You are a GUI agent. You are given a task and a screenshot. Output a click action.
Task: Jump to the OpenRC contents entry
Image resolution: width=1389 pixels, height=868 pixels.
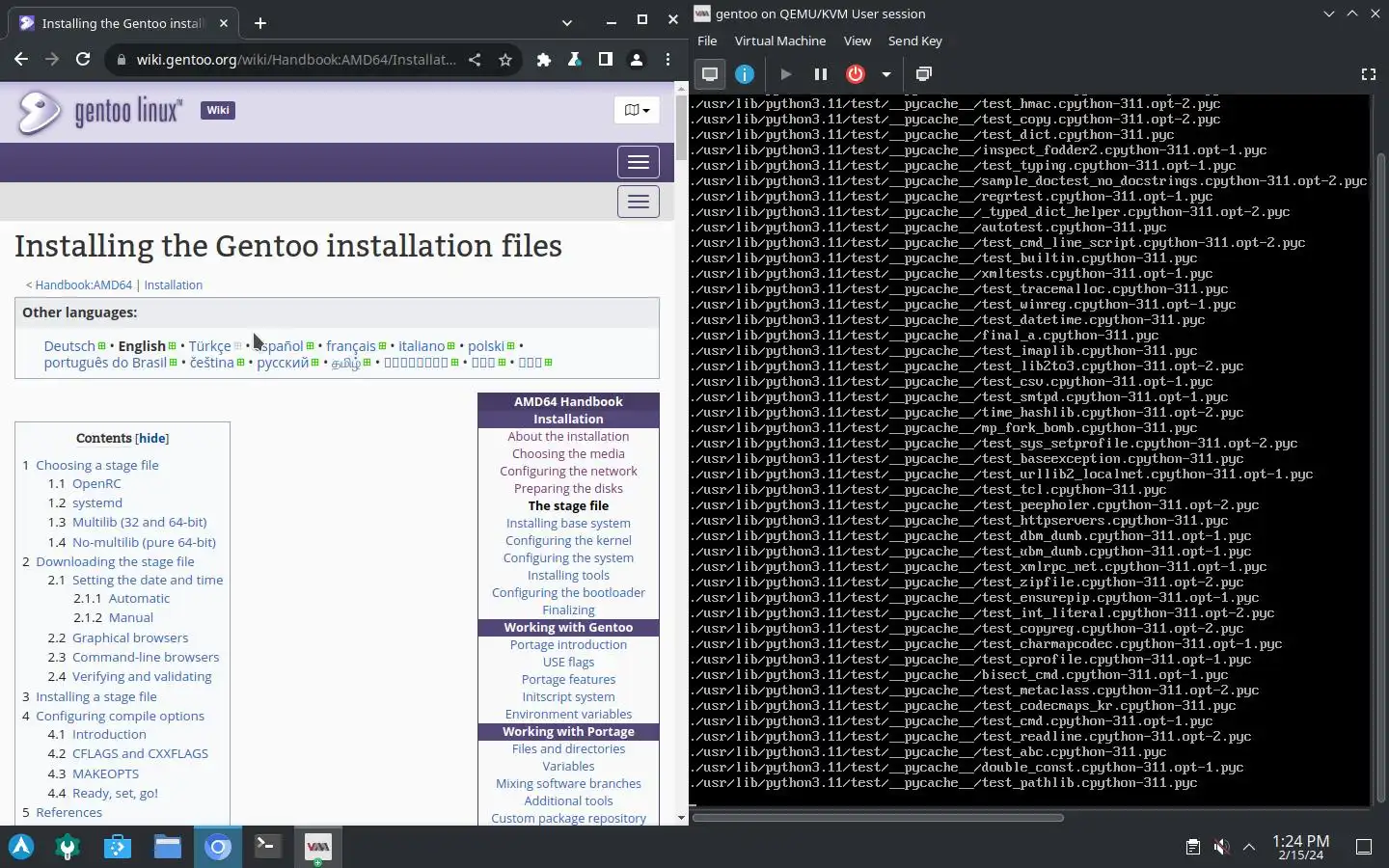click(96, 484)
